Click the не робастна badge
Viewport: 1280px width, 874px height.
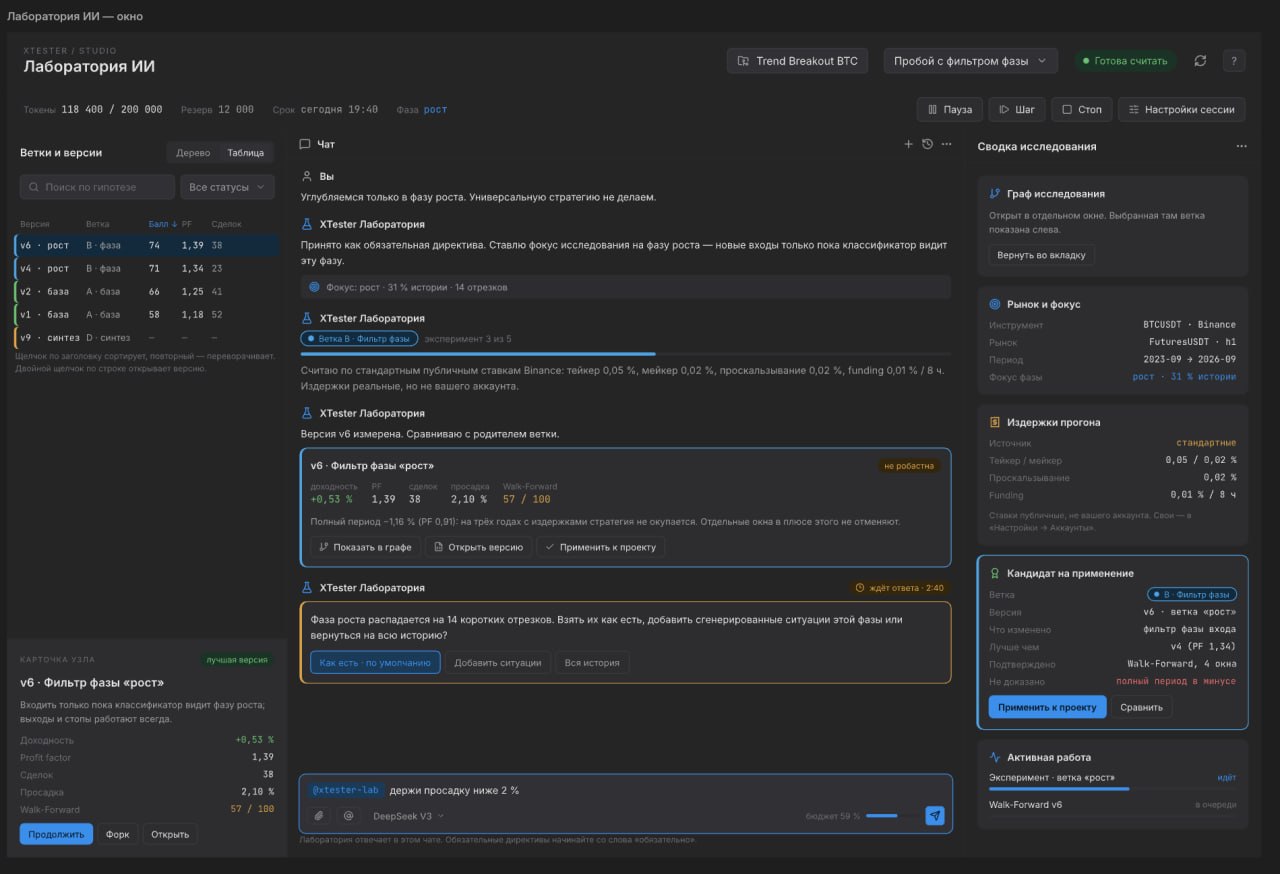pyautogui.click(x=908, y=466)
